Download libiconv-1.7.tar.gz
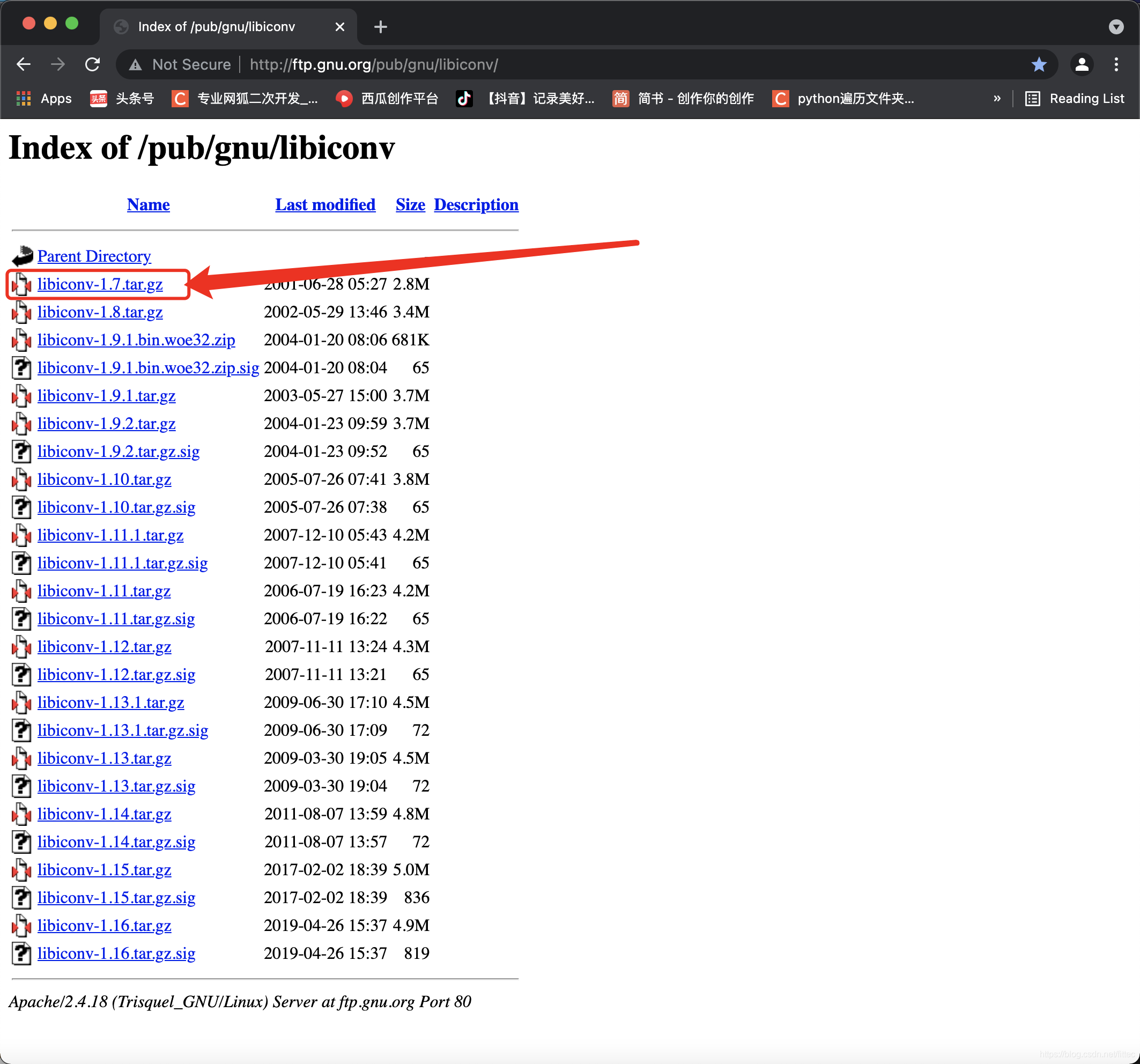The height and width of the screenshot is (1064, 1140). pyautogui.click(x=100, y=284)
